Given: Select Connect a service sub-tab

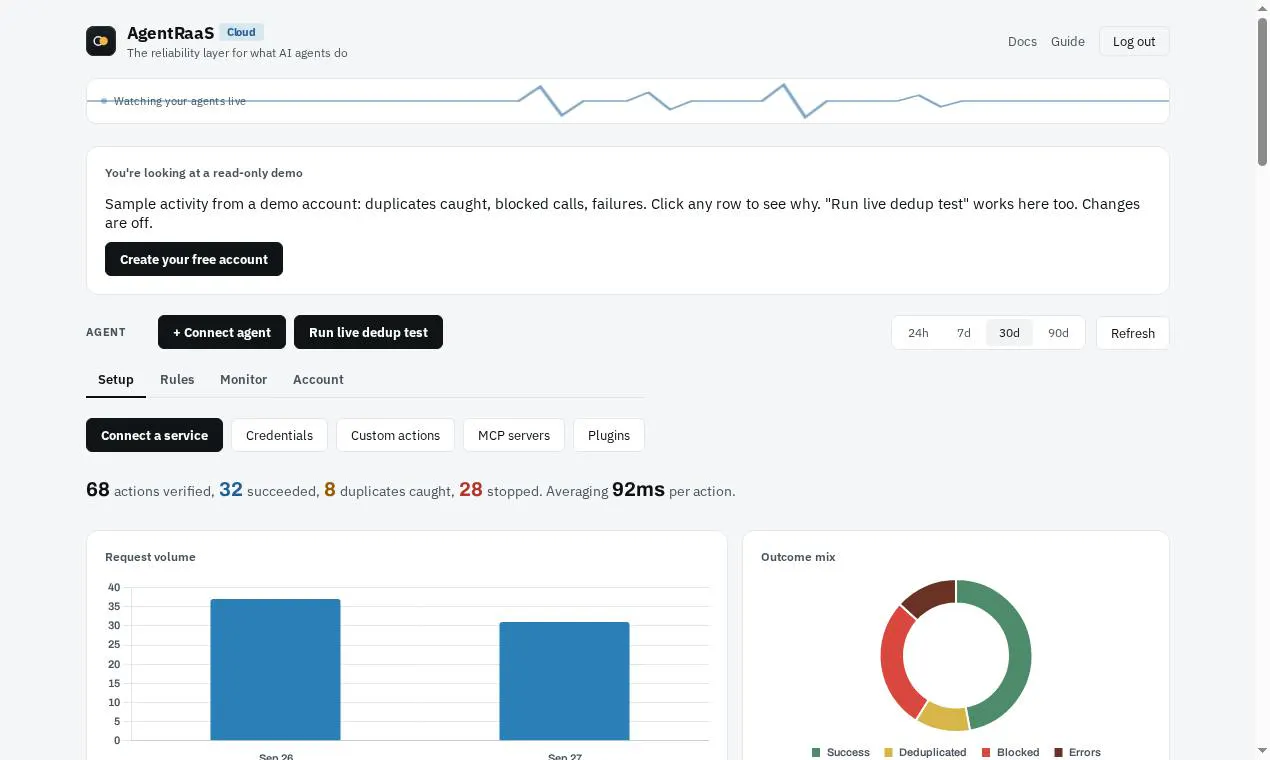Looking at the screenshot, I should coord(154,435).
